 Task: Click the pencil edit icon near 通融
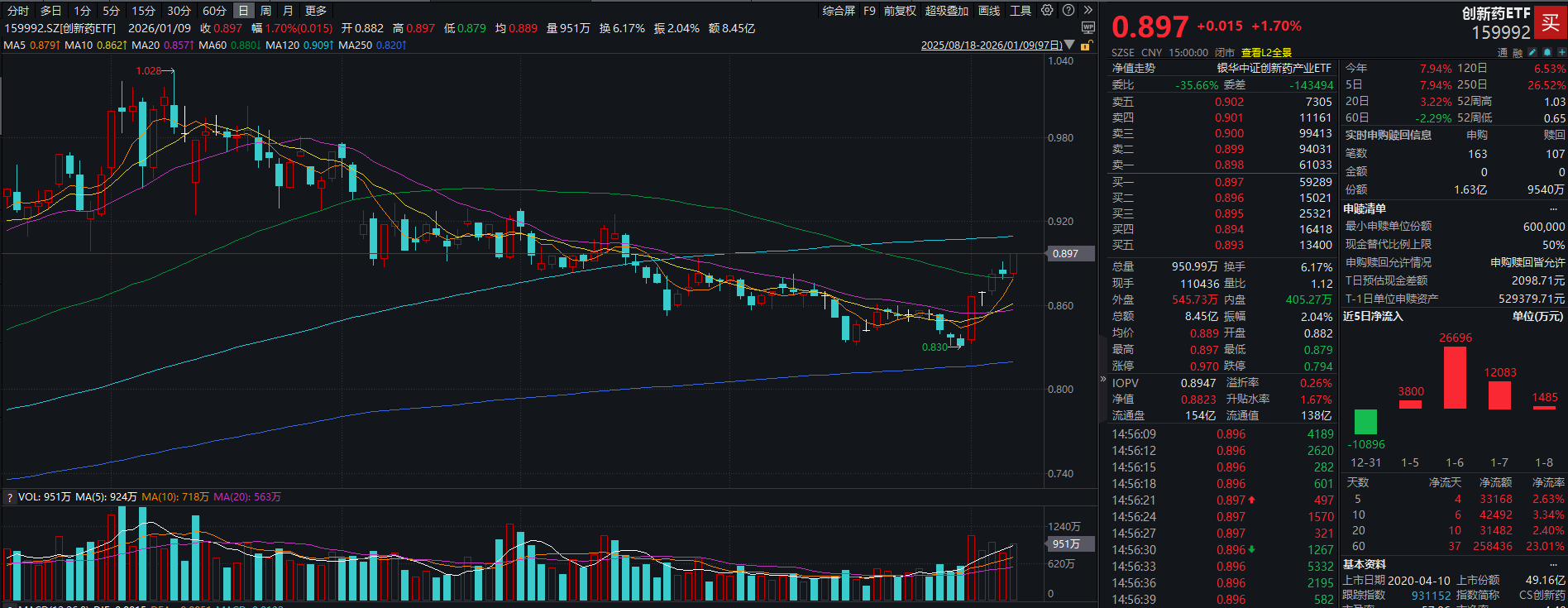point(1532,53)
